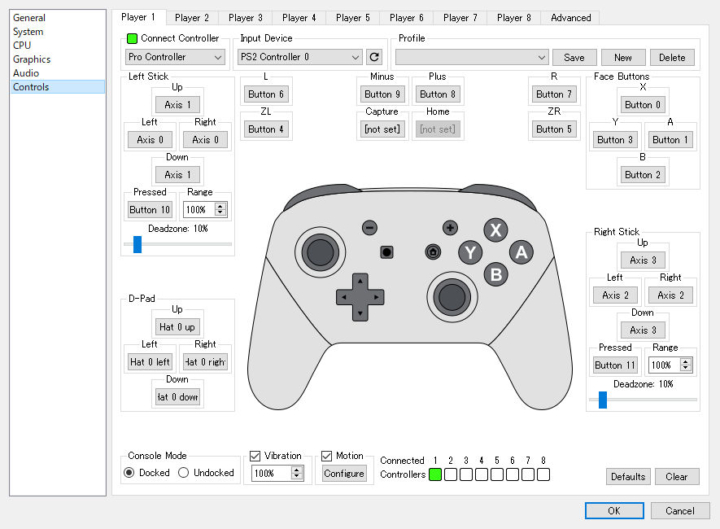The width and height of the screenshot is (720, 529).
Task: Click the motion Configure button
Action: (344, 473)
